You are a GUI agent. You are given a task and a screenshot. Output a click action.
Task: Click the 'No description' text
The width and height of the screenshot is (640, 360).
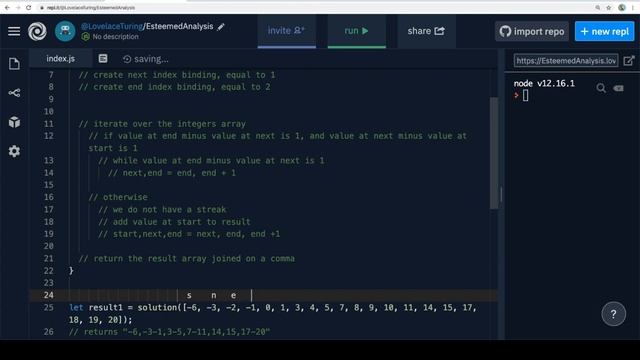pyautogui.click(x=115, y=37)
